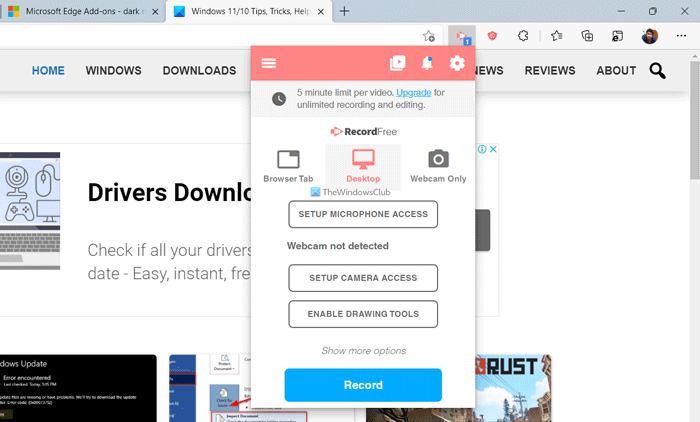Open WINDOWS in site navigation
The height and width of the screenshot is (422, 700).
coord(113,71)
